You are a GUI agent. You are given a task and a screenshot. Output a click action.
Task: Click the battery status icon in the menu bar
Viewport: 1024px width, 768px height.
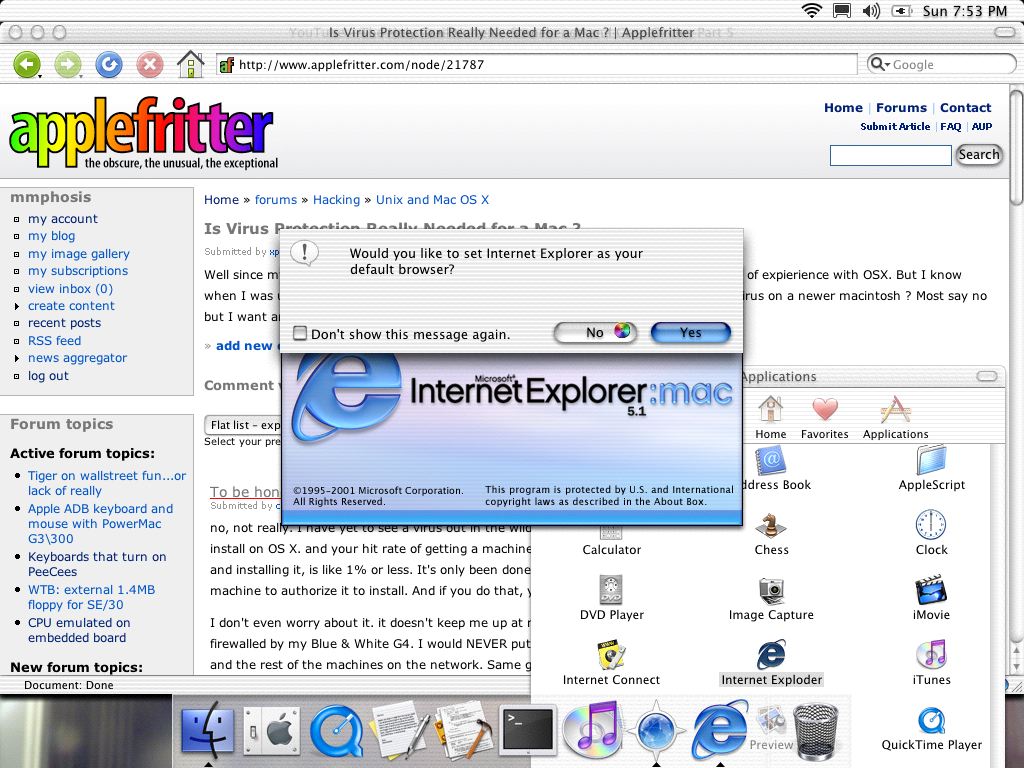pyautogui.click(x=901, y=10)
